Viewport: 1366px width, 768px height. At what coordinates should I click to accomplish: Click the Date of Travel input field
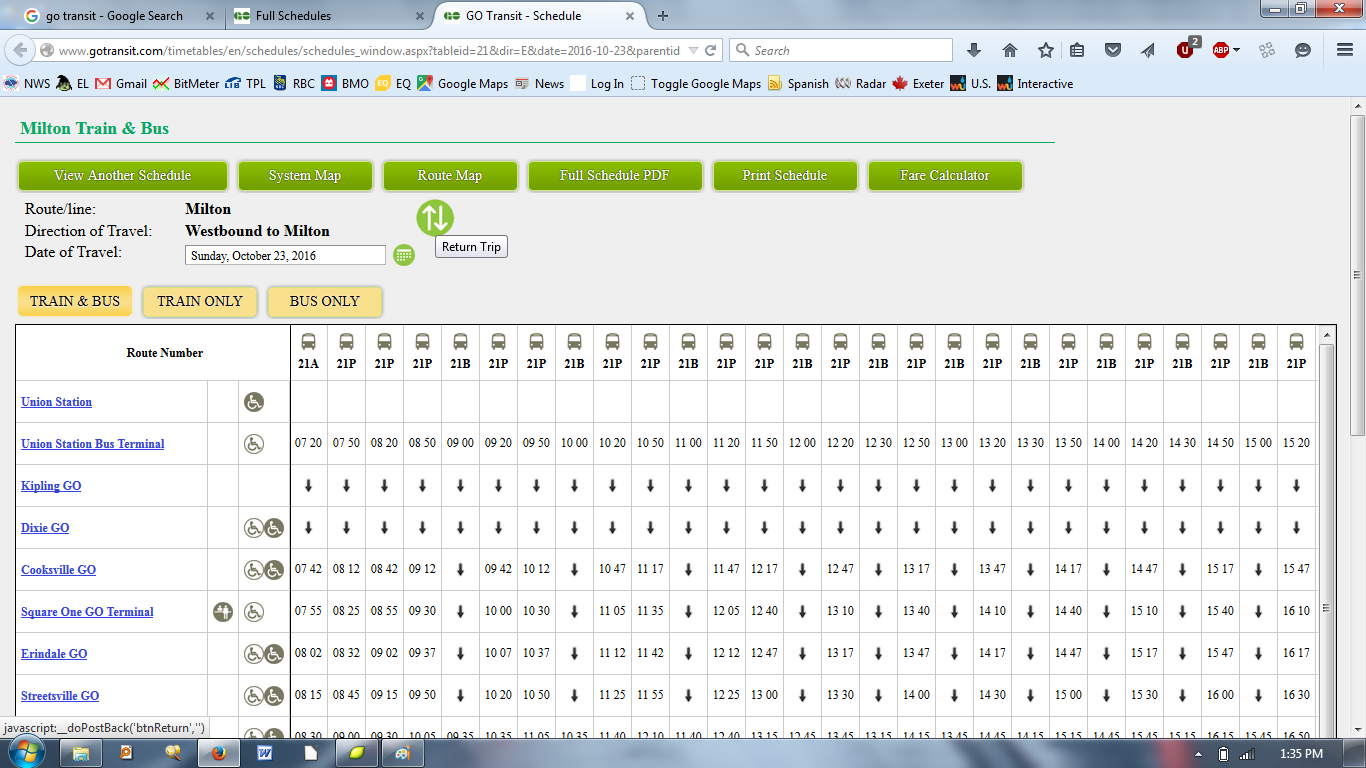(x=286, y=256)
